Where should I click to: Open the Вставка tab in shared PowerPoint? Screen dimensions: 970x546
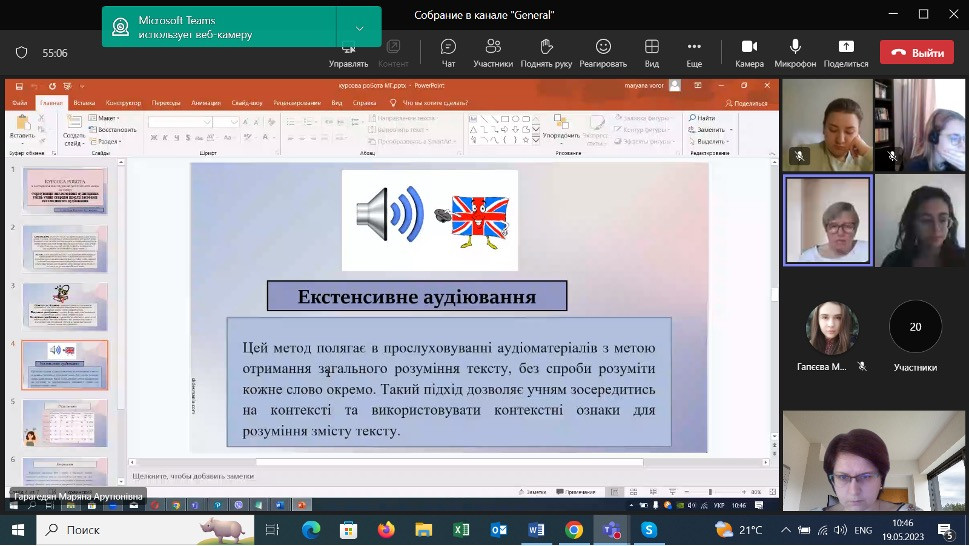click(x=84, y=103)
